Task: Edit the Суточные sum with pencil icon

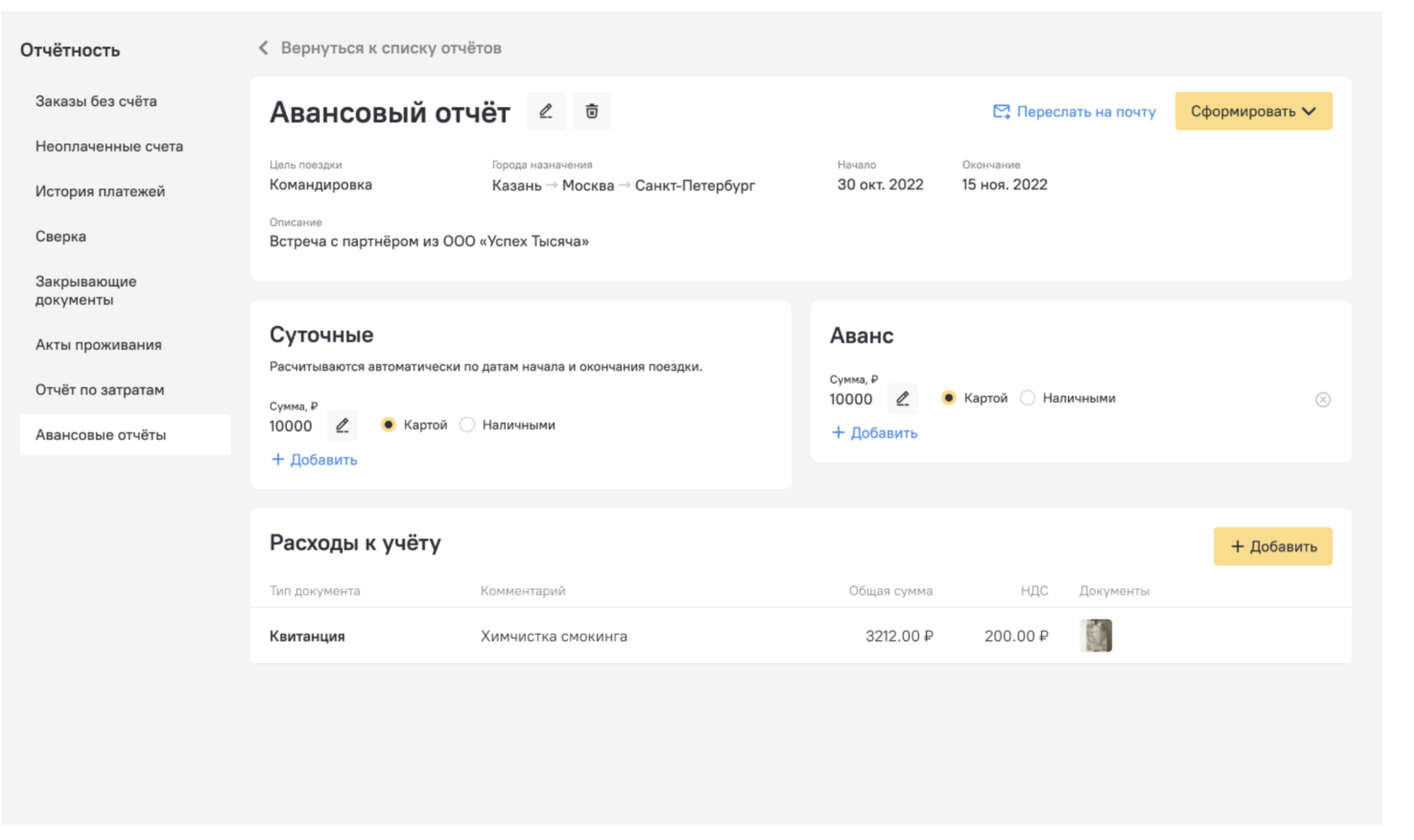Action: 342,426
